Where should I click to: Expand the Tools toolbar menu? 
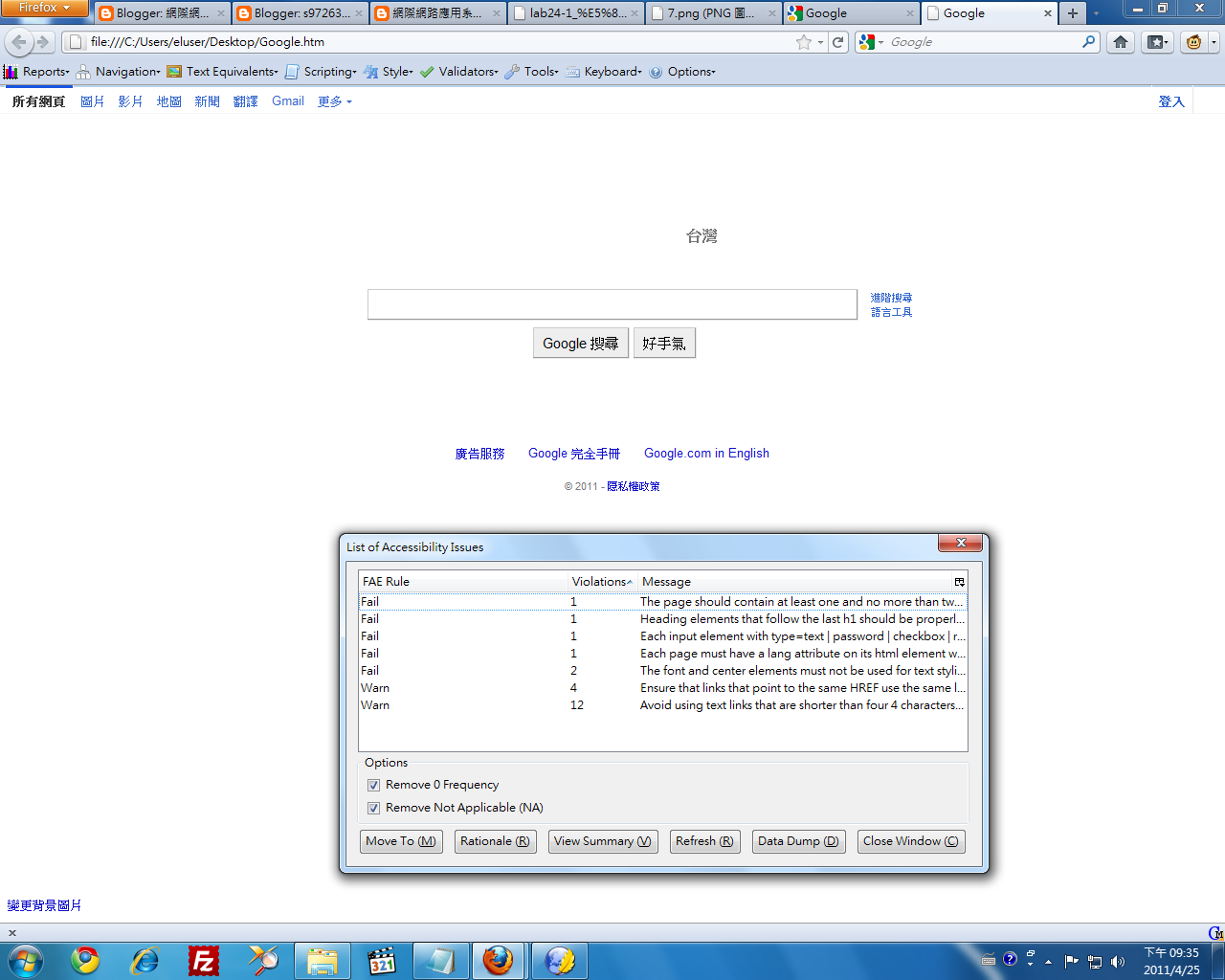point(531,72)
